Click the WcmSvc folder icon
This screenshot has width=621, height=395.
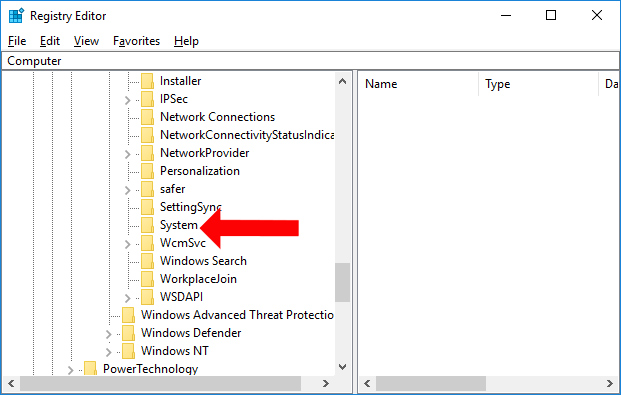pos(147,243)
